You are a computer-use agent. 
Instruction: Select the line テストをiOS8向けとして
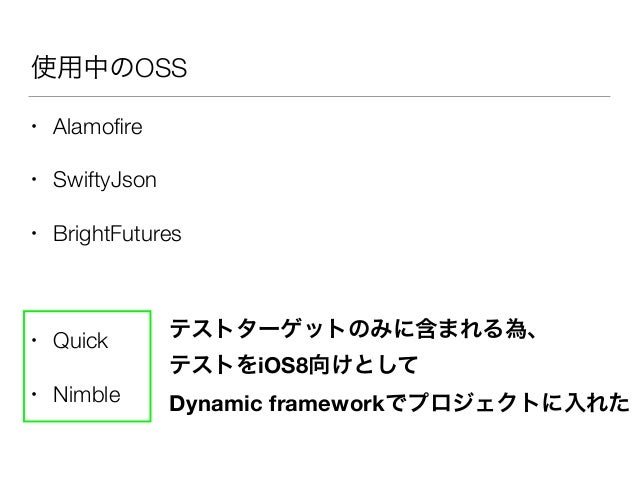coord(294,364)
